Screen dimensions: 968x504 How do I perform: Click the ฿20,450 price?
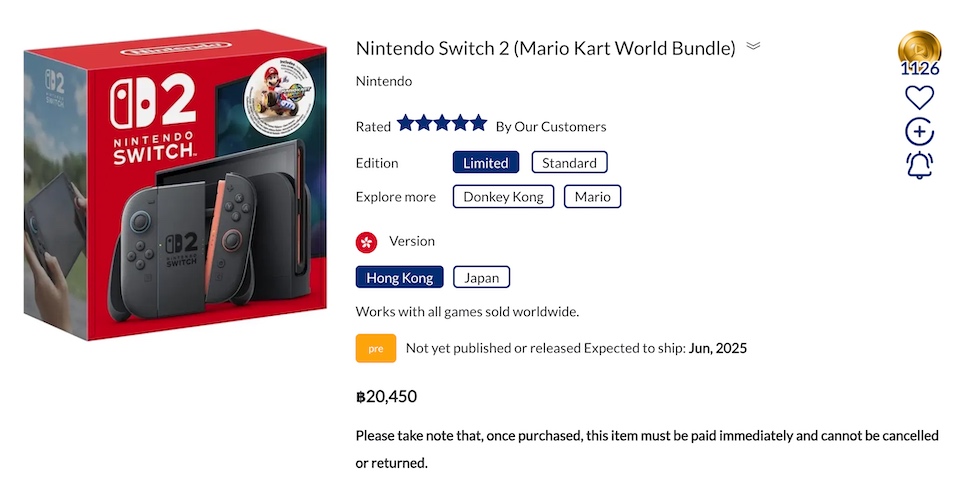click(x=386, y=397)
